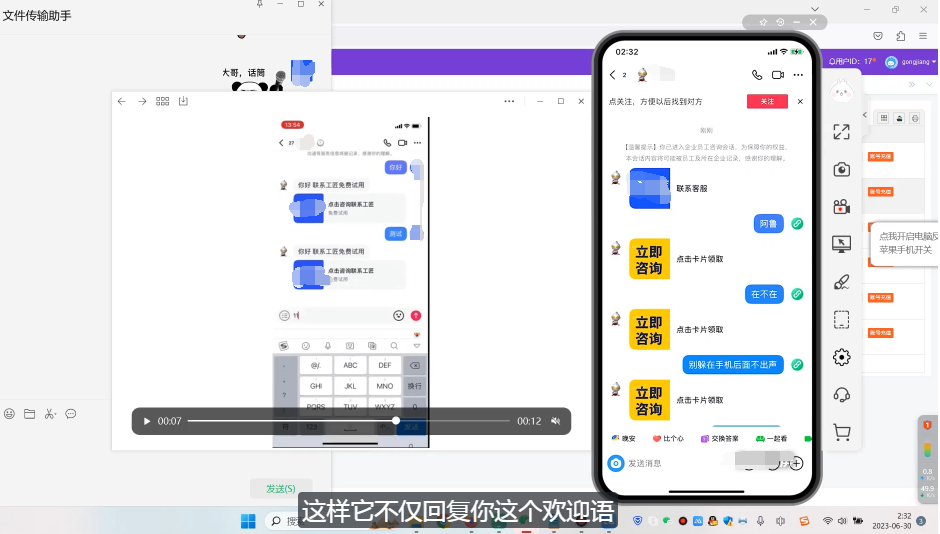This screenshot has height=534, width=940.
Task: Open mirror settings gear icon
Action: coord(842,357)
